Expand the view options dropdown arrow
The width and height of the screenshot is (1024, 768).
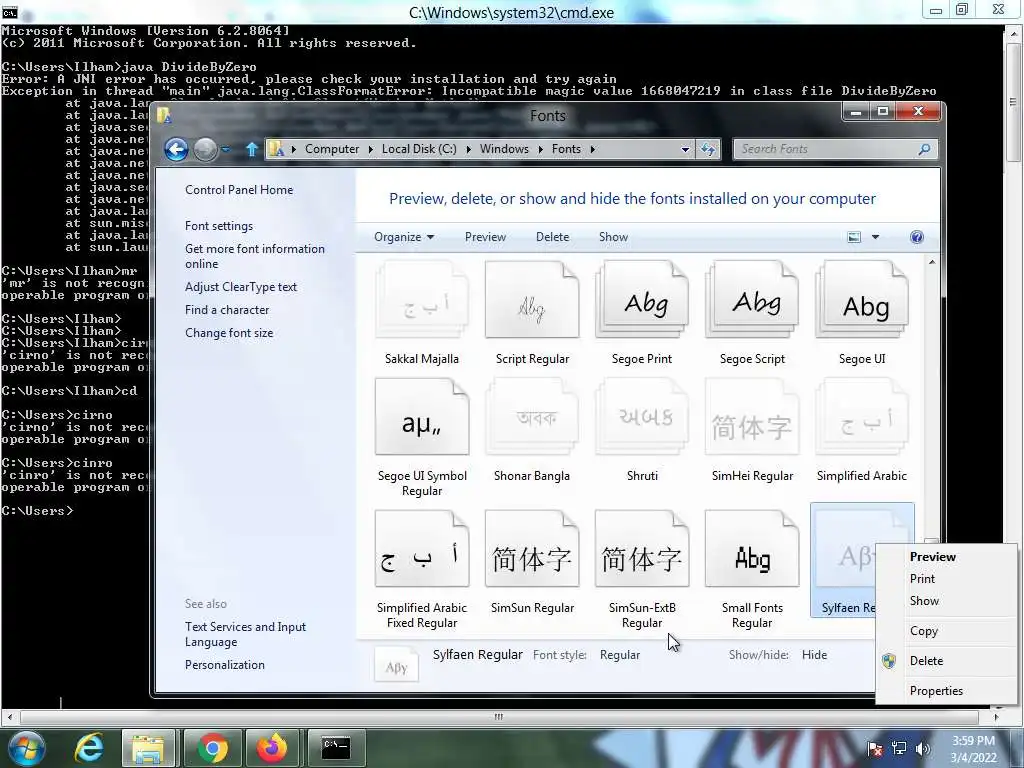pyautogui.click(x=875, y=237)
